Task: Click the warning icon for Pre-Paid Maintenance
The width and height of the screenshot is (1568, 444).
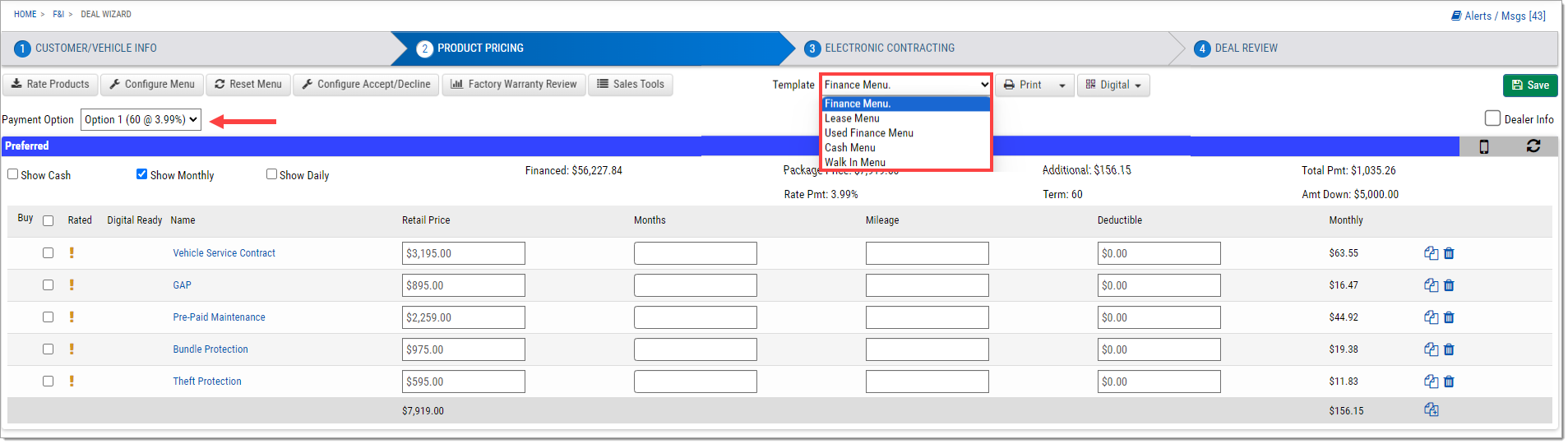Action: click(x=72, y=317)
